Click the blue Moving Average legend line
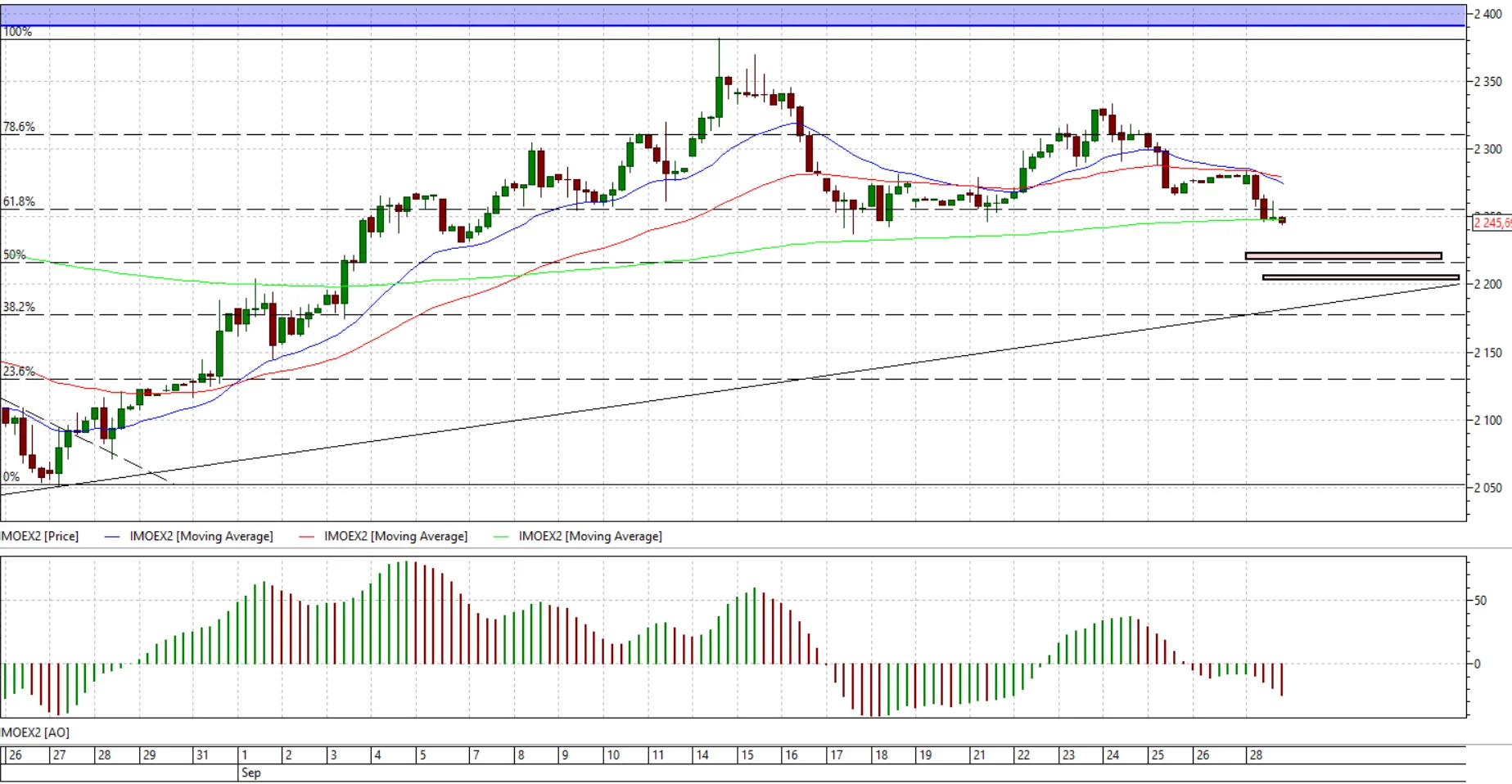The height and width of the screenshot is (784, 1512). coord(113,537)
